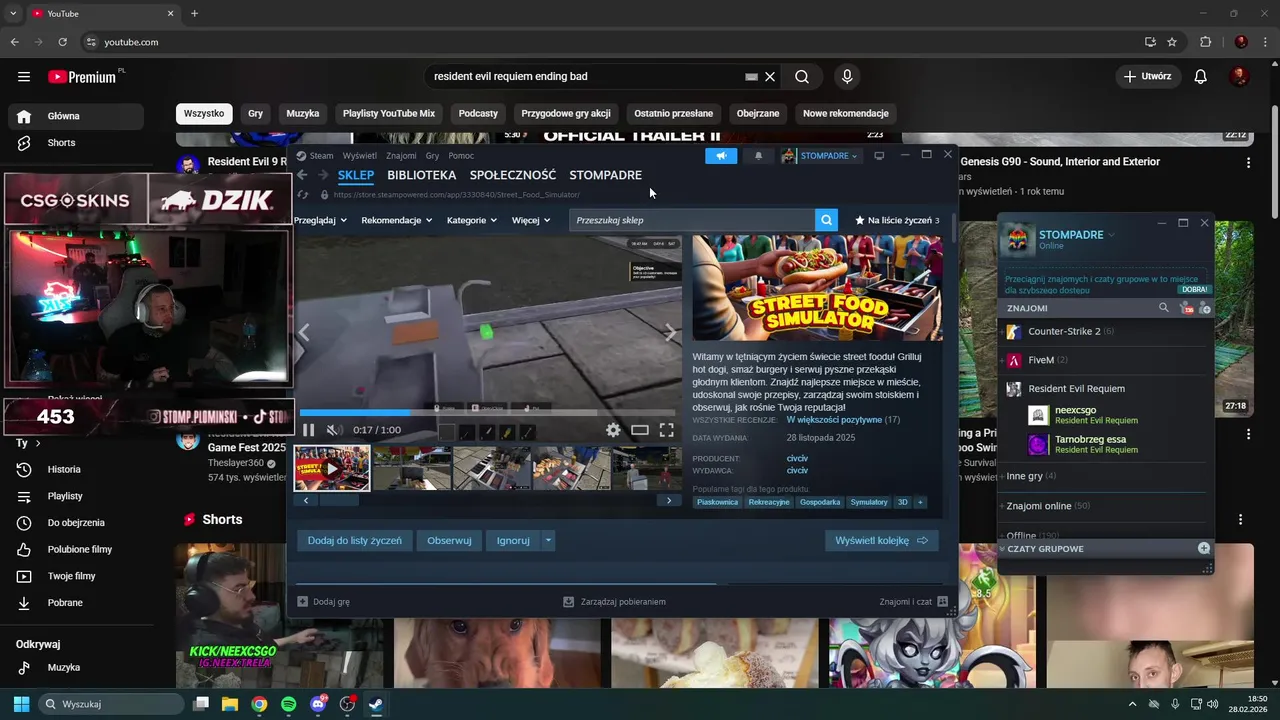The height and width of the screenshot is (720, 1280).
Task: Open Discord from the taskbar
Action: click(318, 704)
